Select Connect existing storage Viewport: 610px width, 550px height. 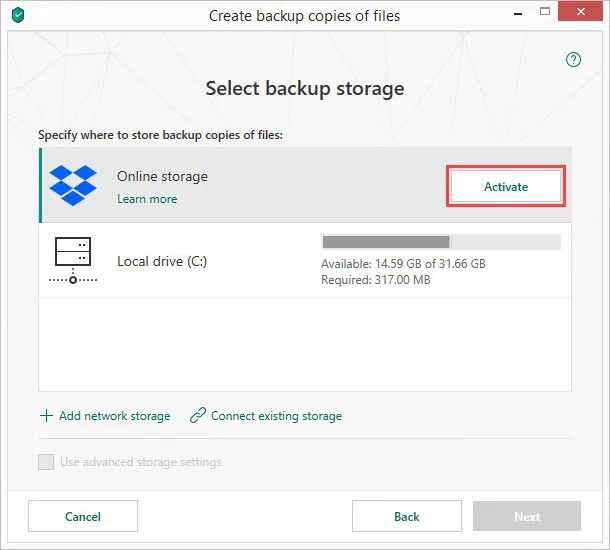pyautogui.click(x=276, y=416)
